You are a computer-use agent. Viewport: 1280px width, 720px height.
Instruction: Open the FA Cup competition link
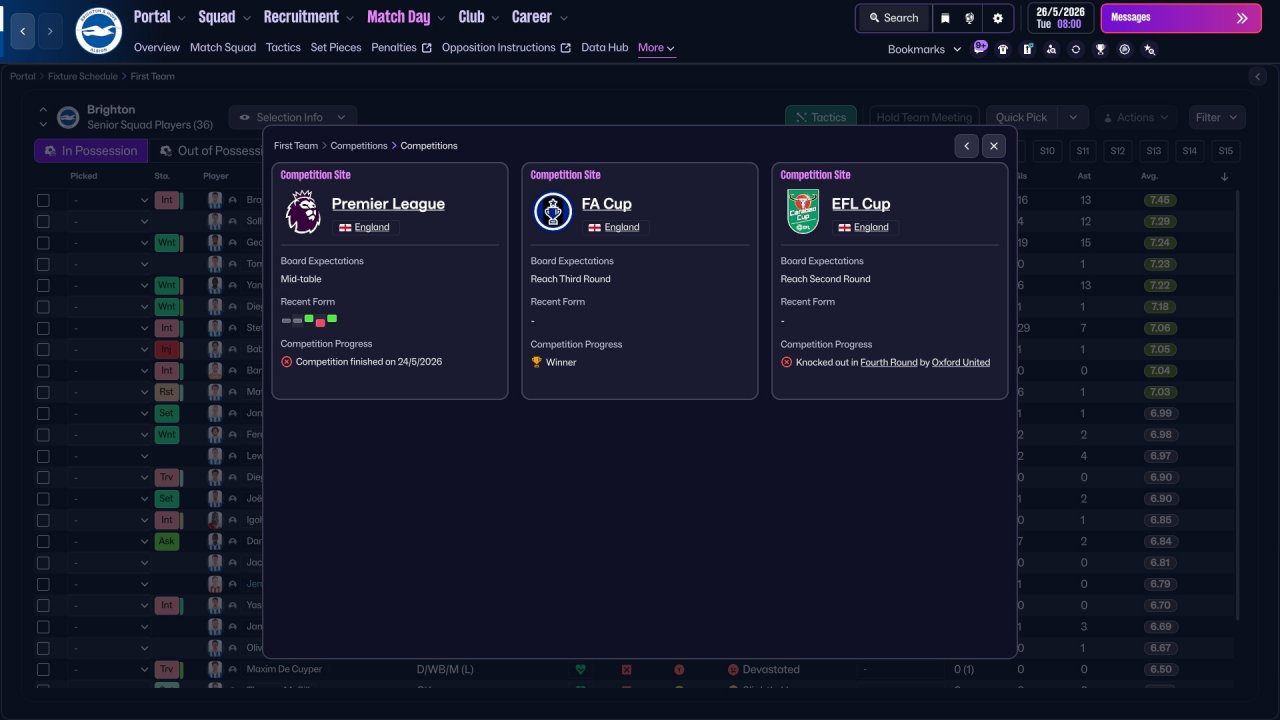tap(607, 204)
